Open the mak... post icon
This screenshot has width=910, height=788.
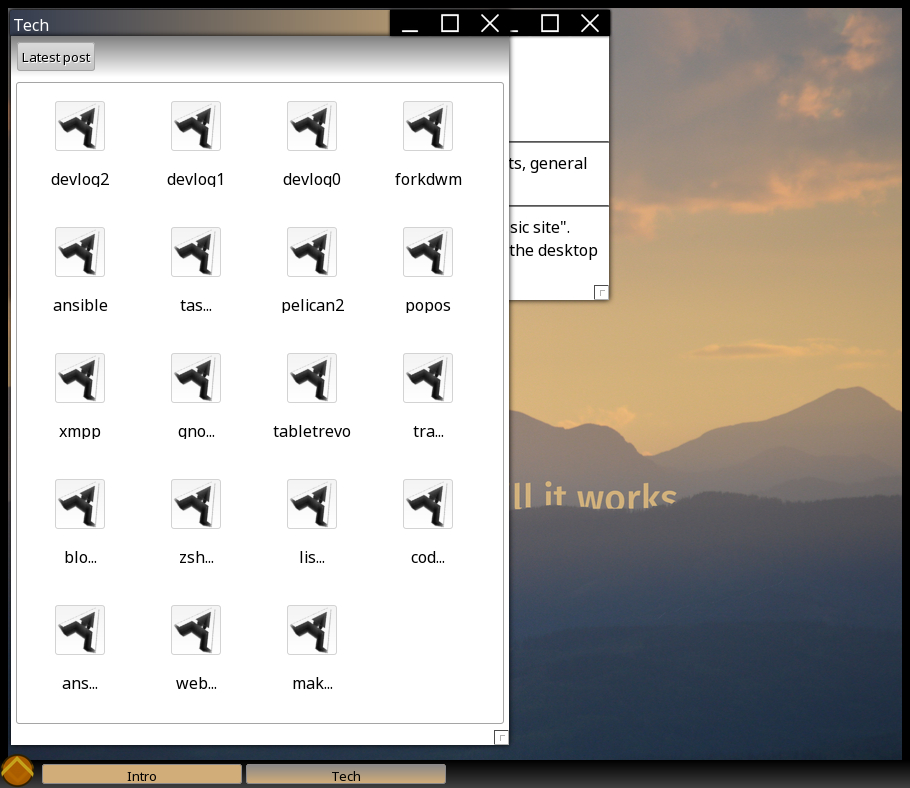(312, 630)
